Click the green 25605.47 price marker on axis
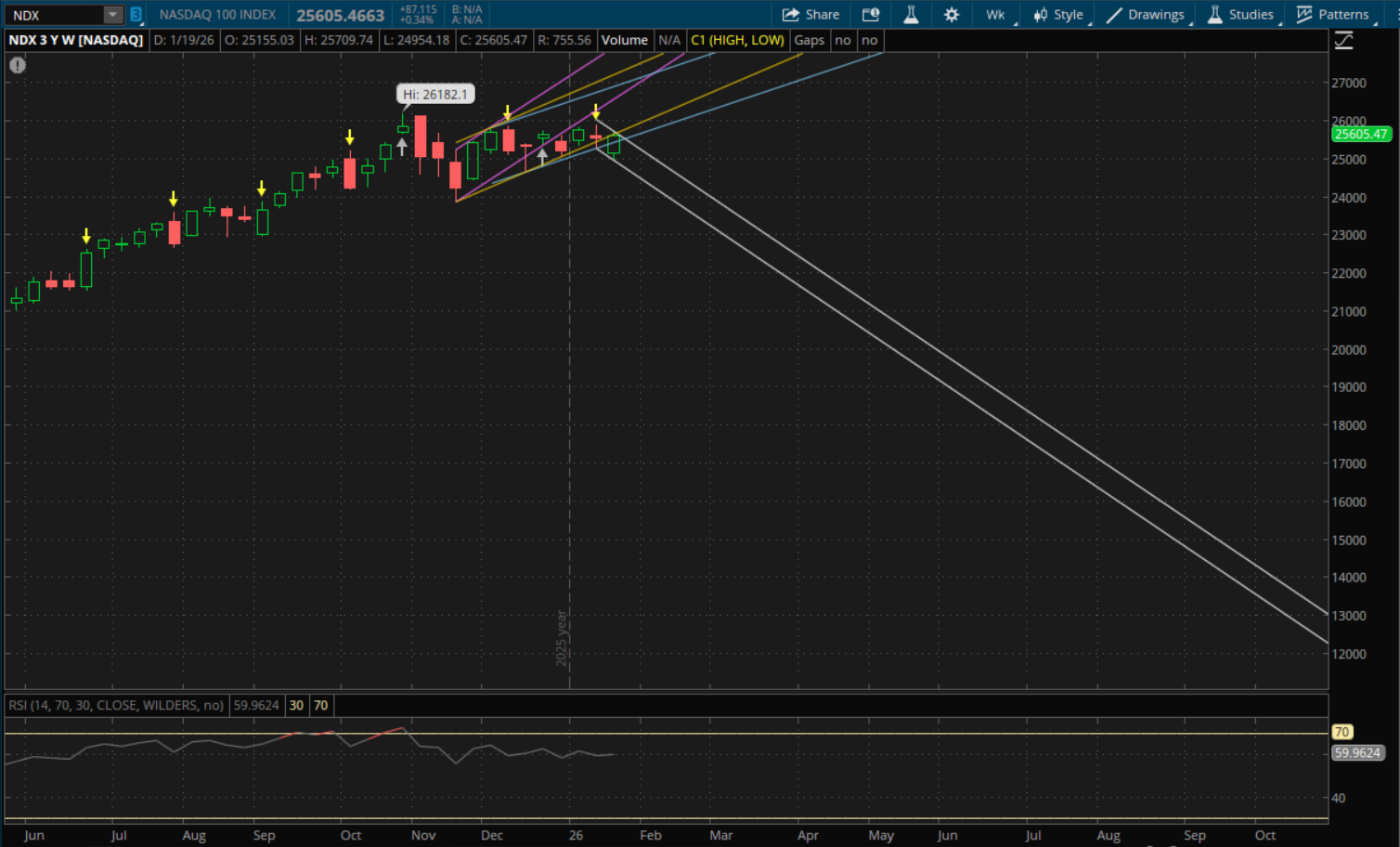Screen dimensions: 1400x847 pyautogui.click(x=1360, y=134)
